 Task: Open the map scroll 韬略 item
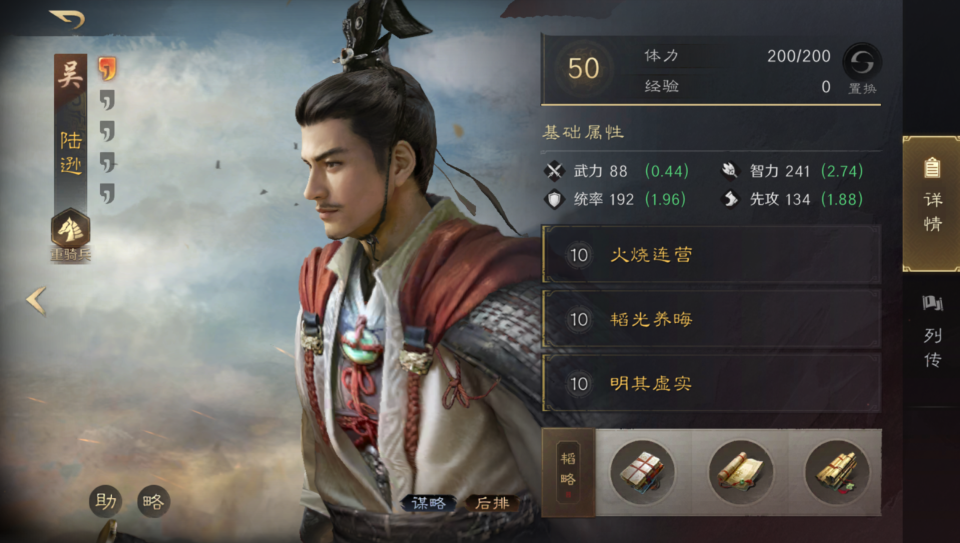pos(740,472)
